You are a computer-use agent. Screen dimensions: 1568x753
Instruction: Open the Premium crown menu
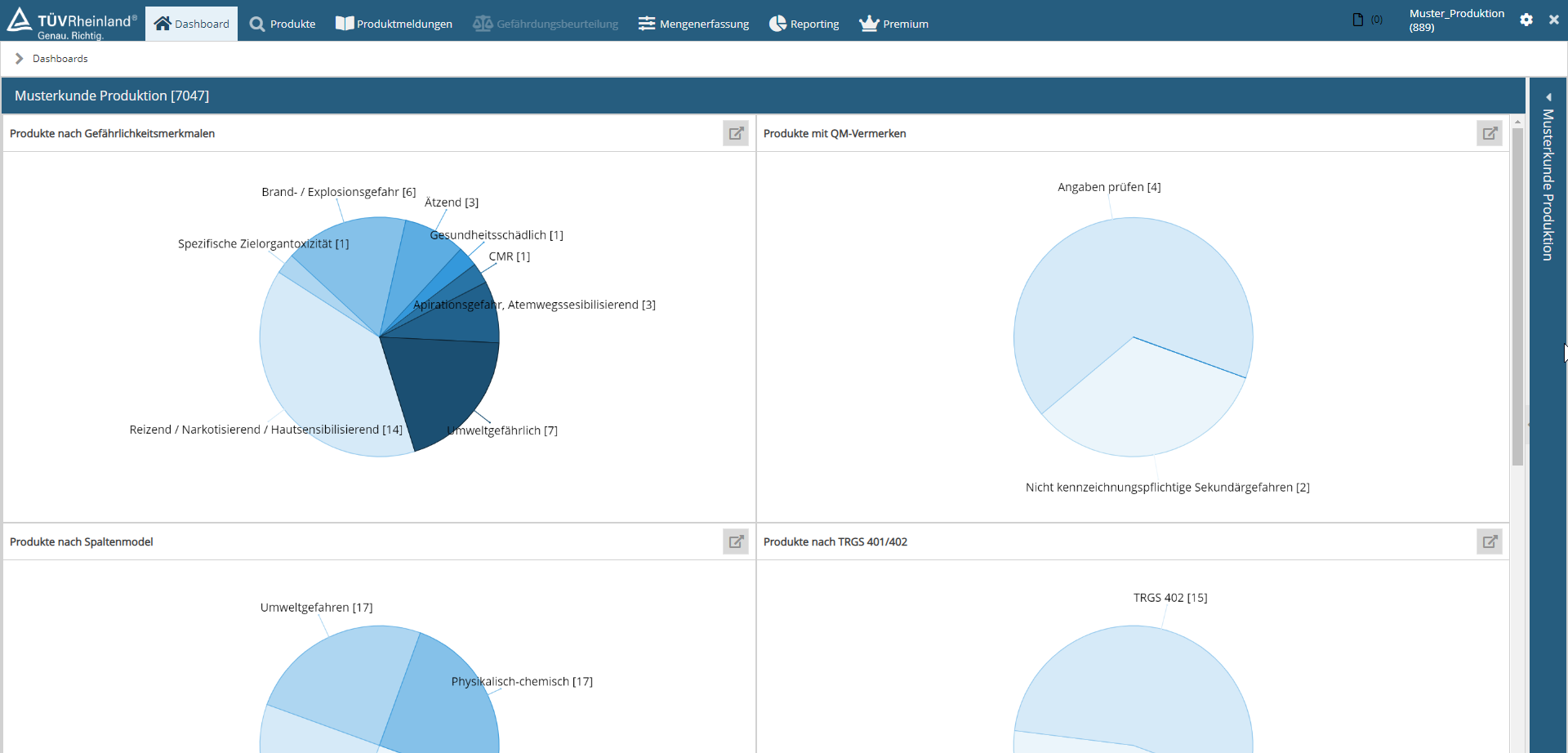pyautogui.click(x=893, y=25)
